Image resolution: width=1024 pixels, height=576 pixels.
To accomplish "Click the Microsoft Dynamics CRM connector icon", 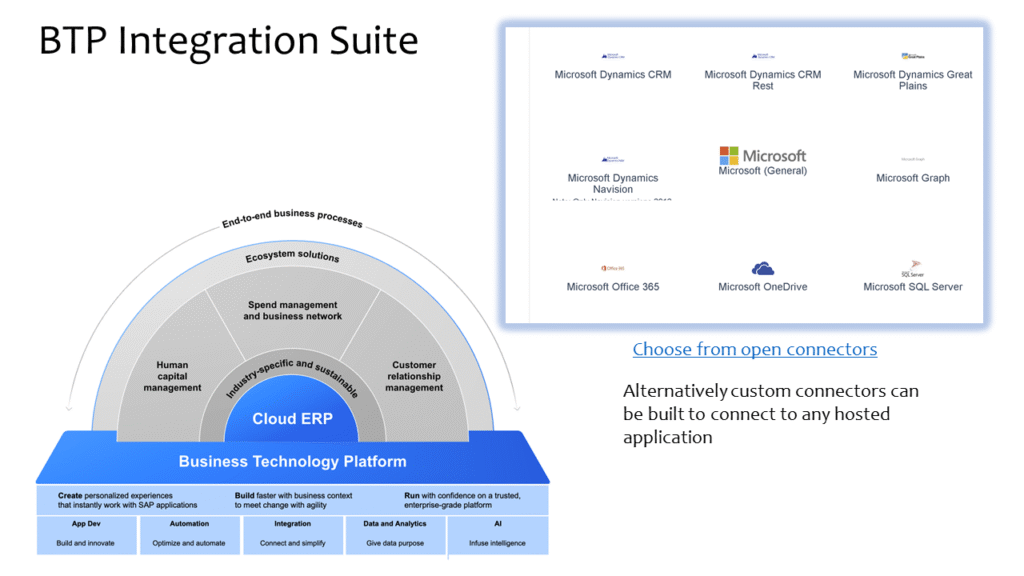I will 612,57.
